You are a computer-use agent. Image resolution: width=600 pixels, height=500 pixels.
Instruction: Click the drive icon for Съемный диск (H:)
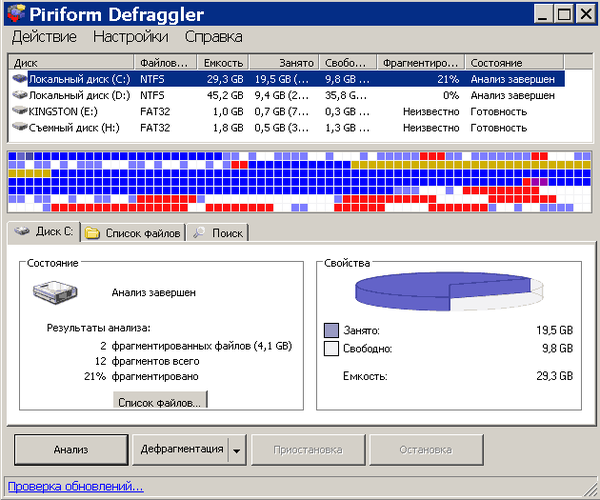[20, 127]
